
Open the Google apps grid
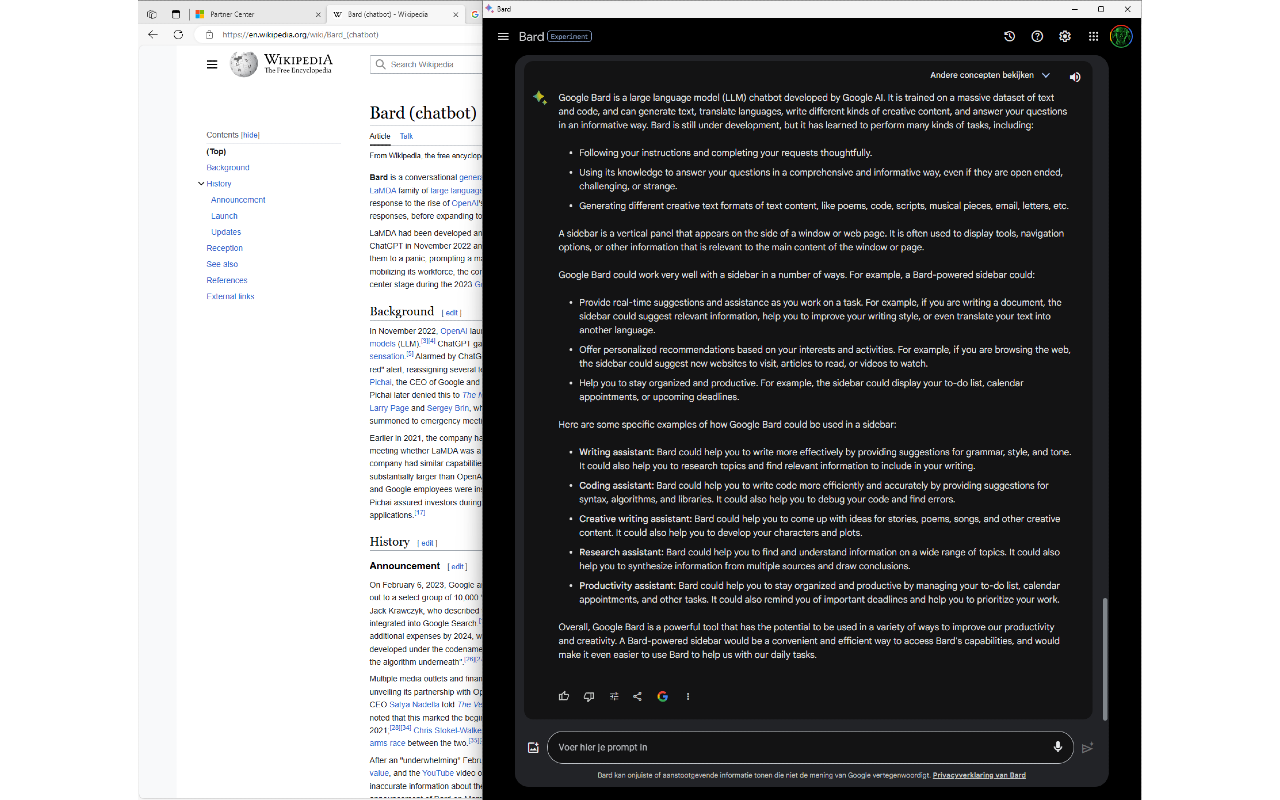click(x=1093, y=37)
